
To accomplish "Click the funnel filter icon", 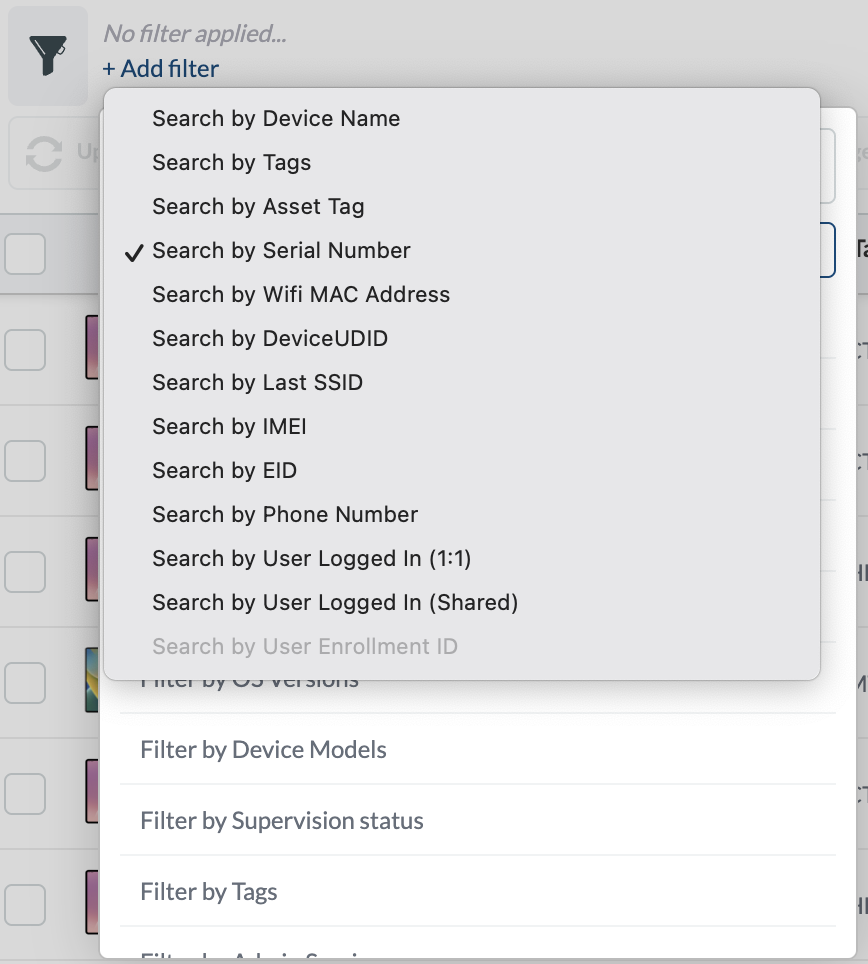I will point(47,56).
